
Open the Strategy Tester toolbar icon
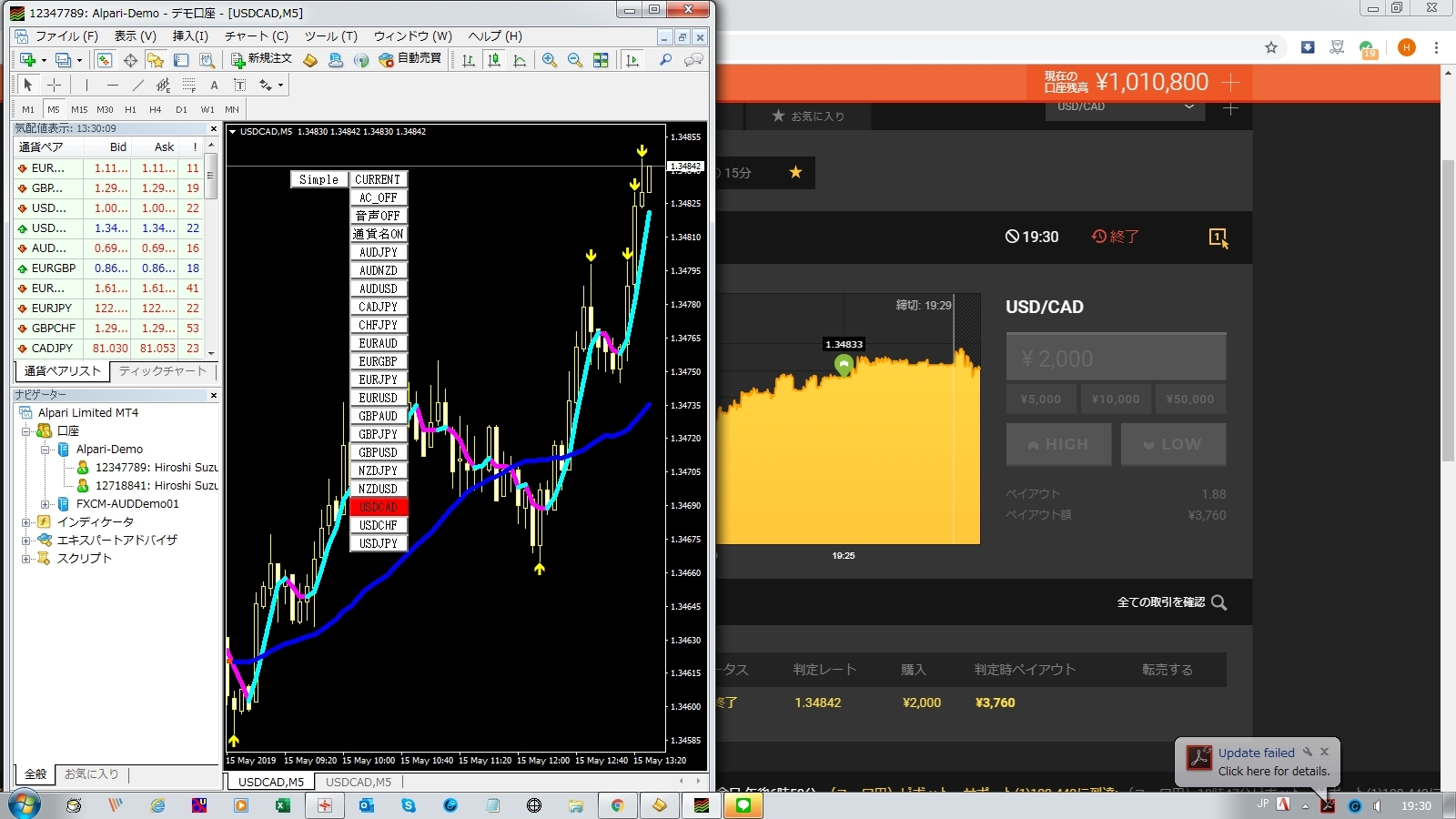[207, 60]
